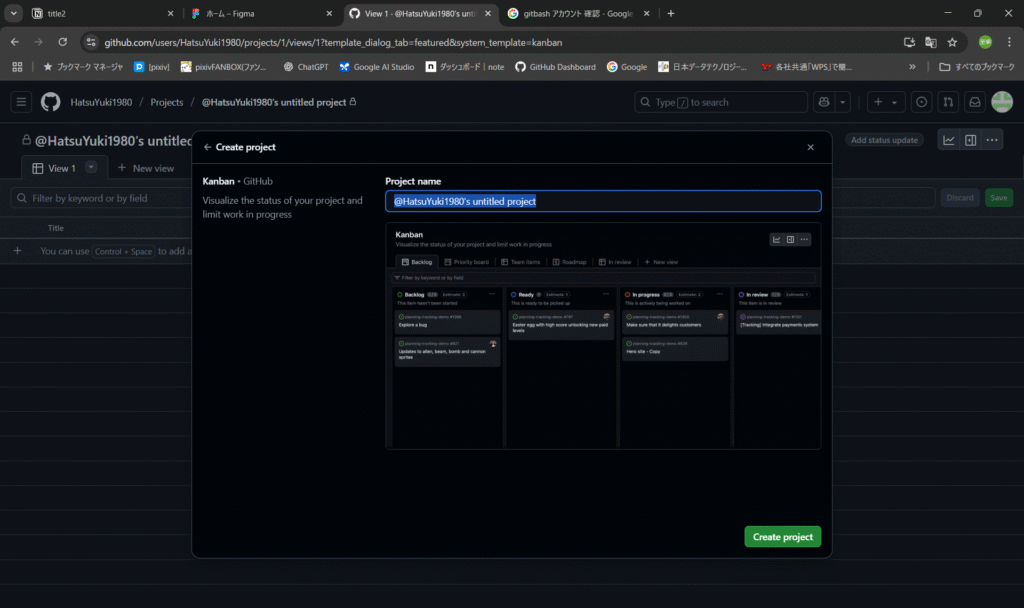Open the GitHub notifications inbox icon
The width and height of the screenshot is (1024, 608).
pos(974,103)
